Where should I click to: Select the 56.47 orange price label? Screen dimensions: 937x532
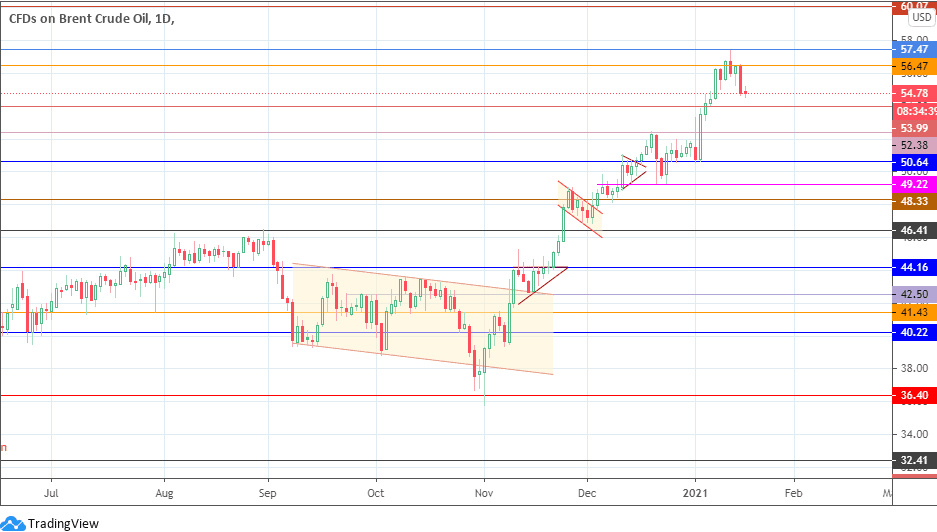point(914,66)
